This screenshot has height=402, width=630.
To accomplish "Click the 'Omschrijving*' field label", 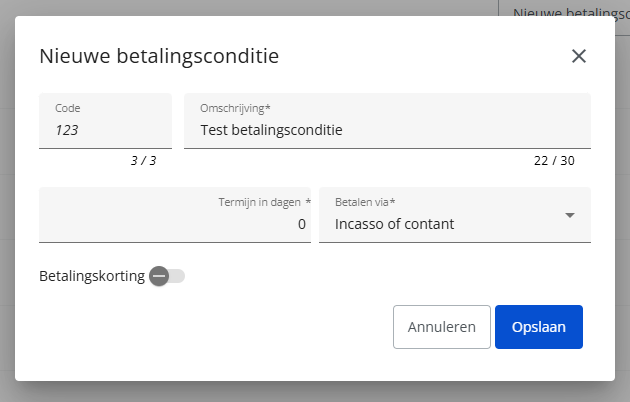I will point(235,108).
